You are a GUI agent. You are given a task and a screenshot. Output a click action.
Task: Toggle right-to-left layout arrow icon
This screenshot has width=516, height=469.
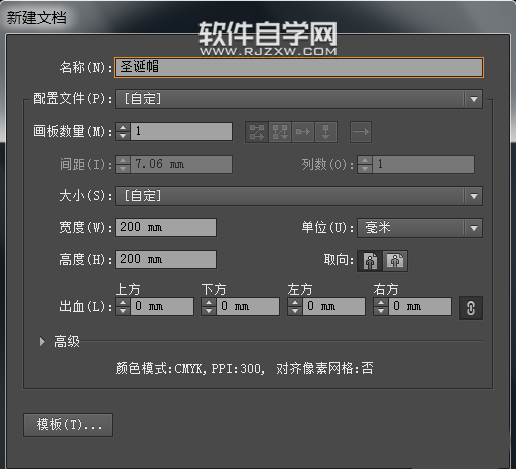point(361,132)
